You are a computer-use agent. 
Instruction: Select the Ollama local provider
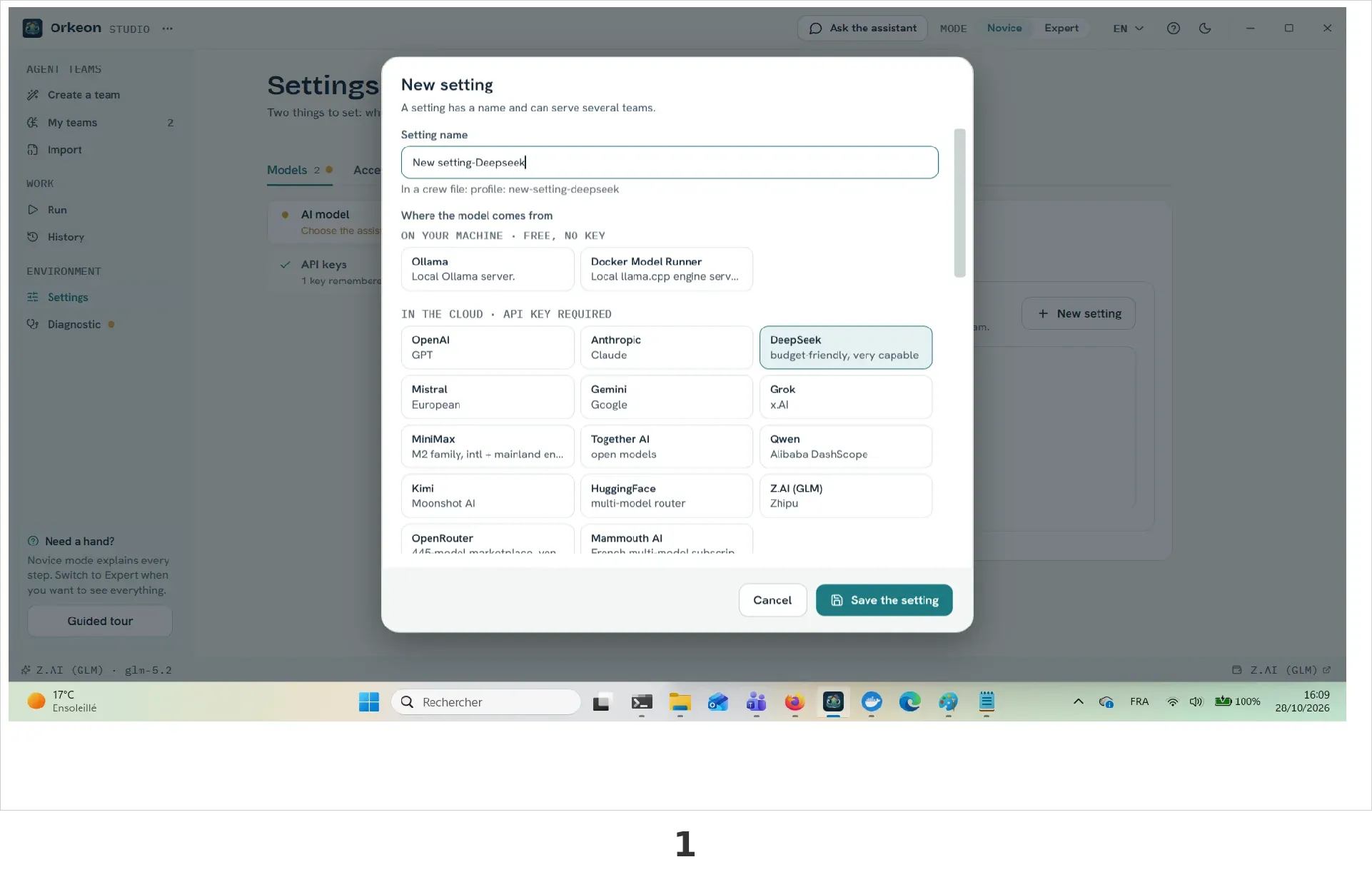[488, 269]
